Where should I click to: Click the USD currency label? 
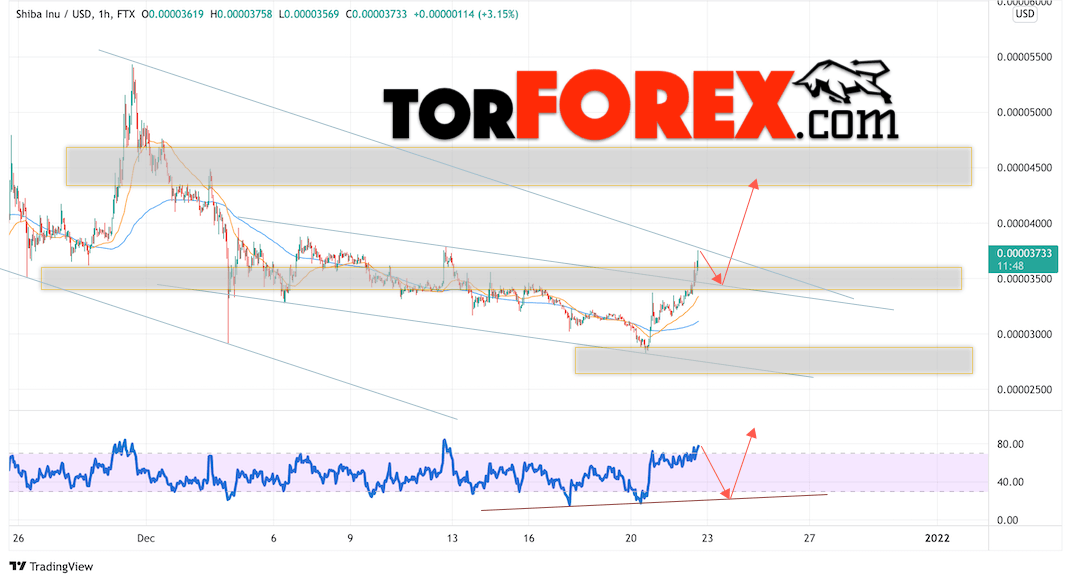pos(1025,14)
